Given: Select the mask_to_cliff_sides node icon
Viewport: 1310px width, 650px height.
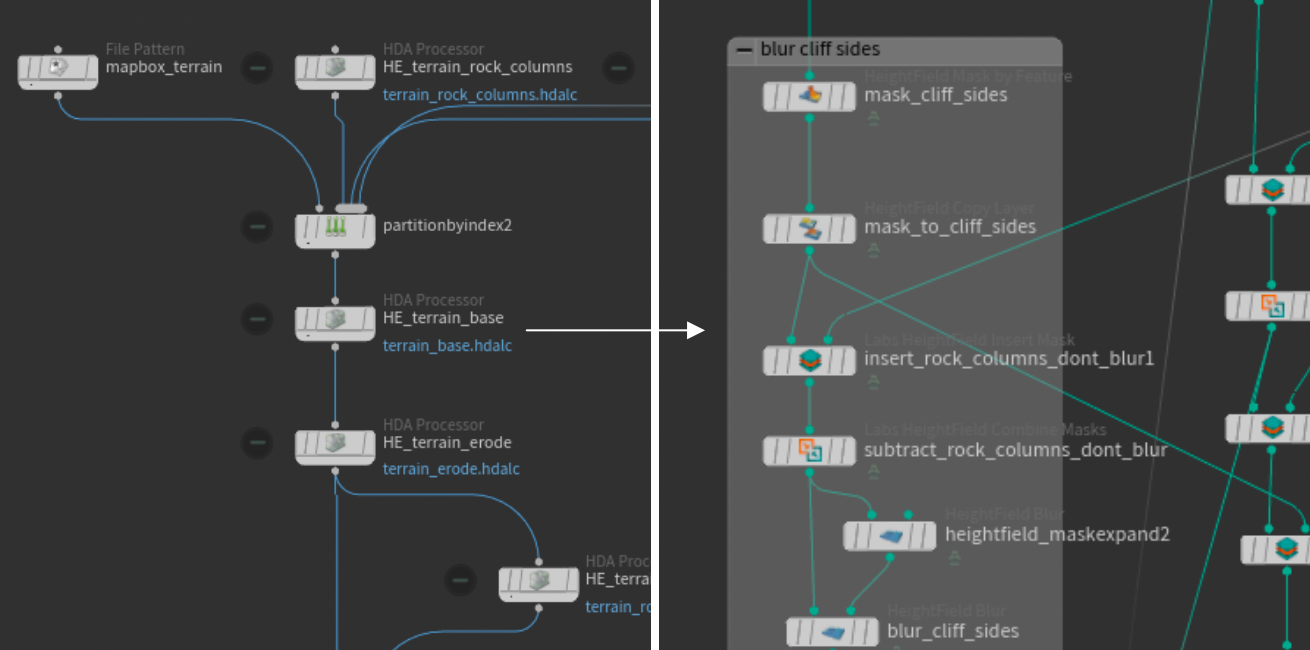Looking at the screenshot, I should coord(810,229).
